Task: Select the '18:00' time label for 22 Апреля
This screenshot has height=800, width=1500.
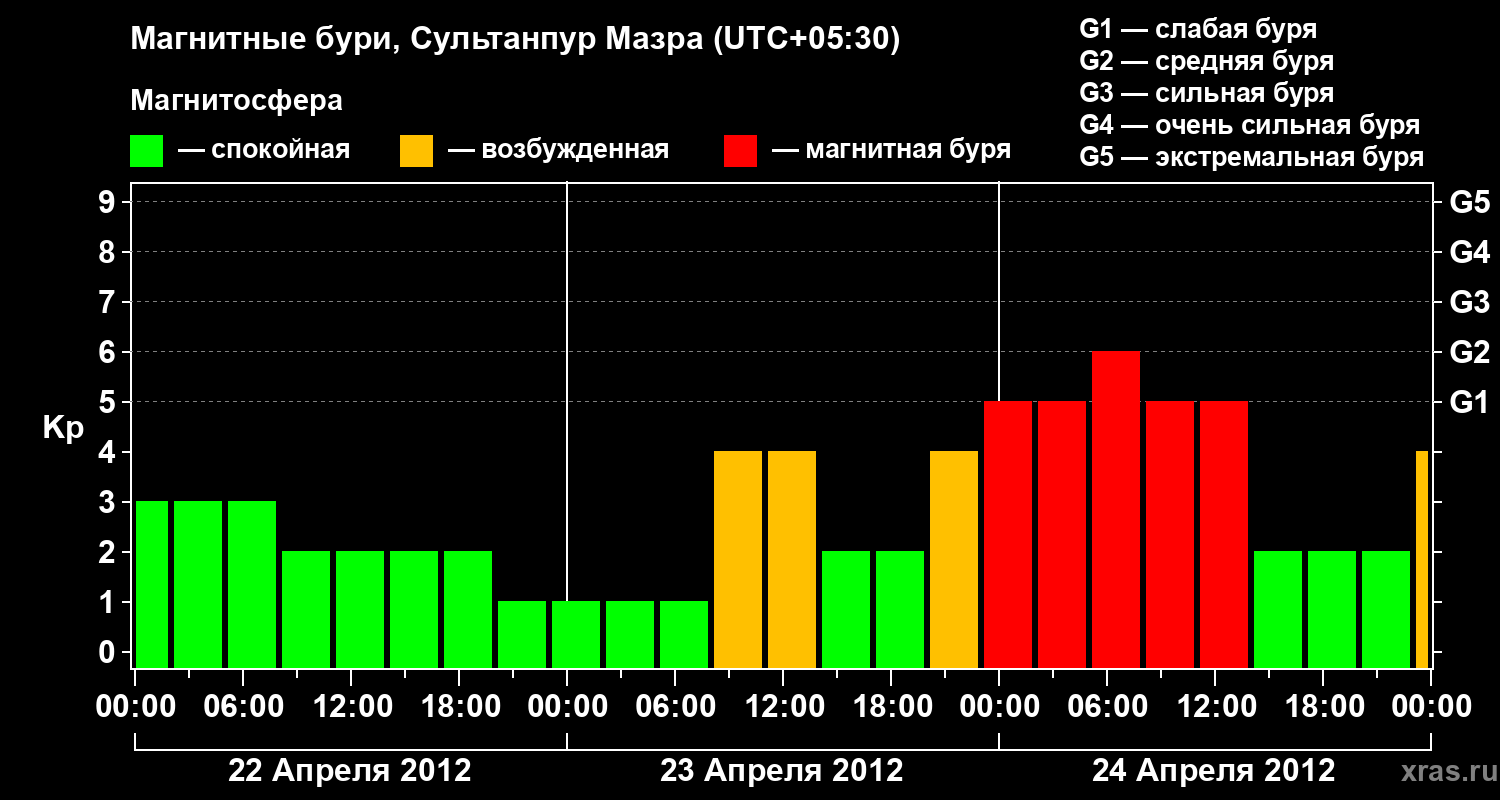Action: point(460,706)
